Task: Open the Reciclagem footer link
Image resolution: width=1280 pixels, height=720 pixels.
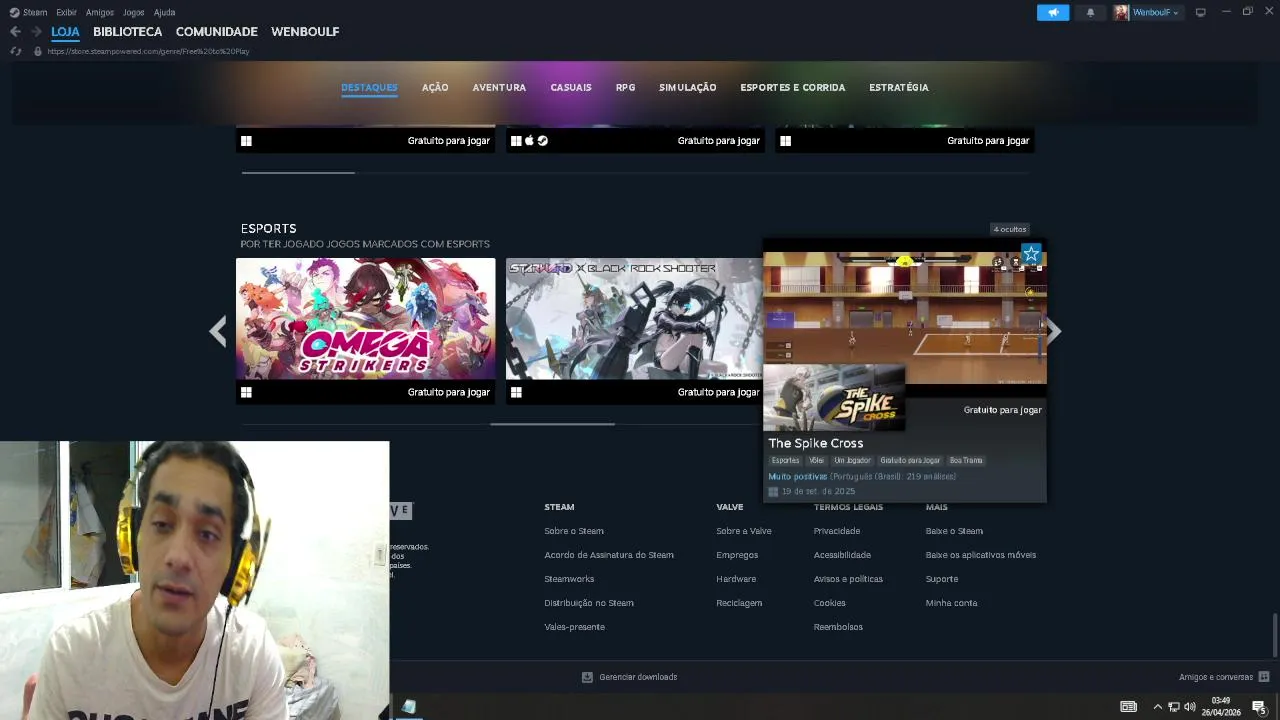Action: point(739,603)
